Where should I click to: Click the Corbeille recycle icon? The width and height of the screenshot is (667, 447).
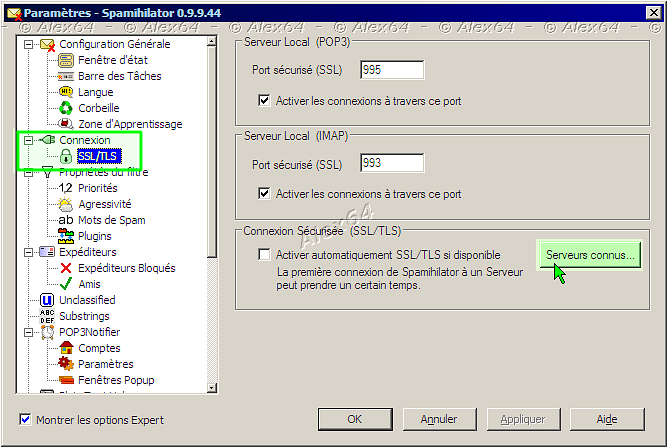click(x=66, y=108)
